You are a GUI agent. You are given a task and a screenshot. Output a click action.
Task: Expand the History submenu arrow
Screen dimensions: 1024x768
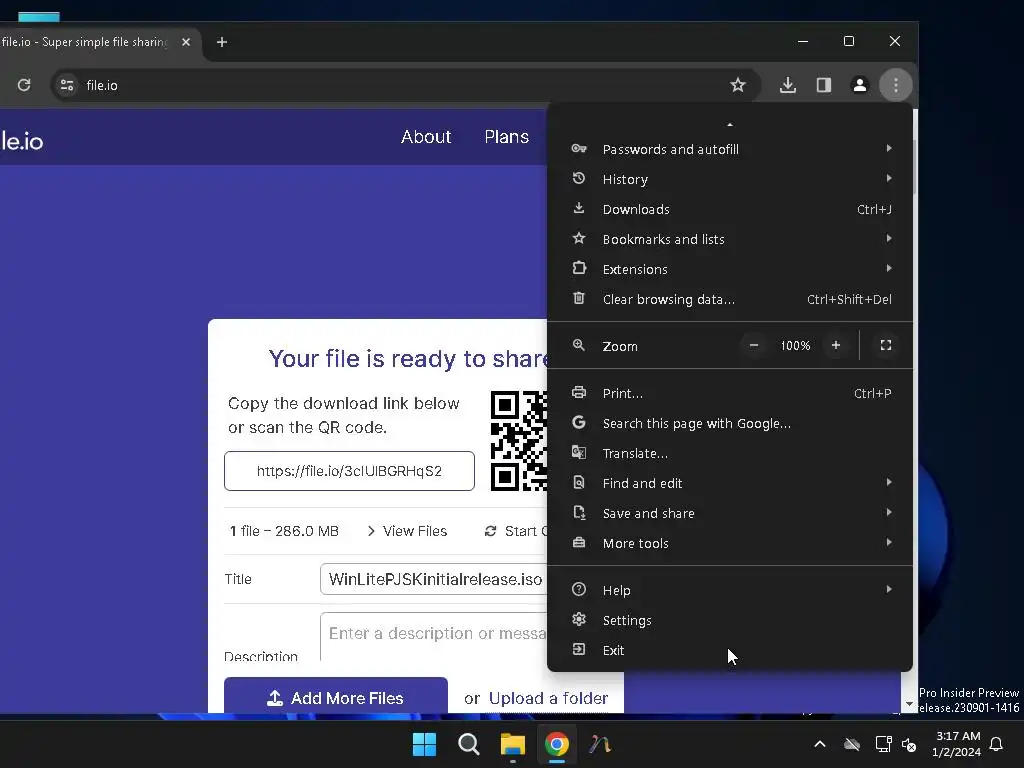click(889, 178)
